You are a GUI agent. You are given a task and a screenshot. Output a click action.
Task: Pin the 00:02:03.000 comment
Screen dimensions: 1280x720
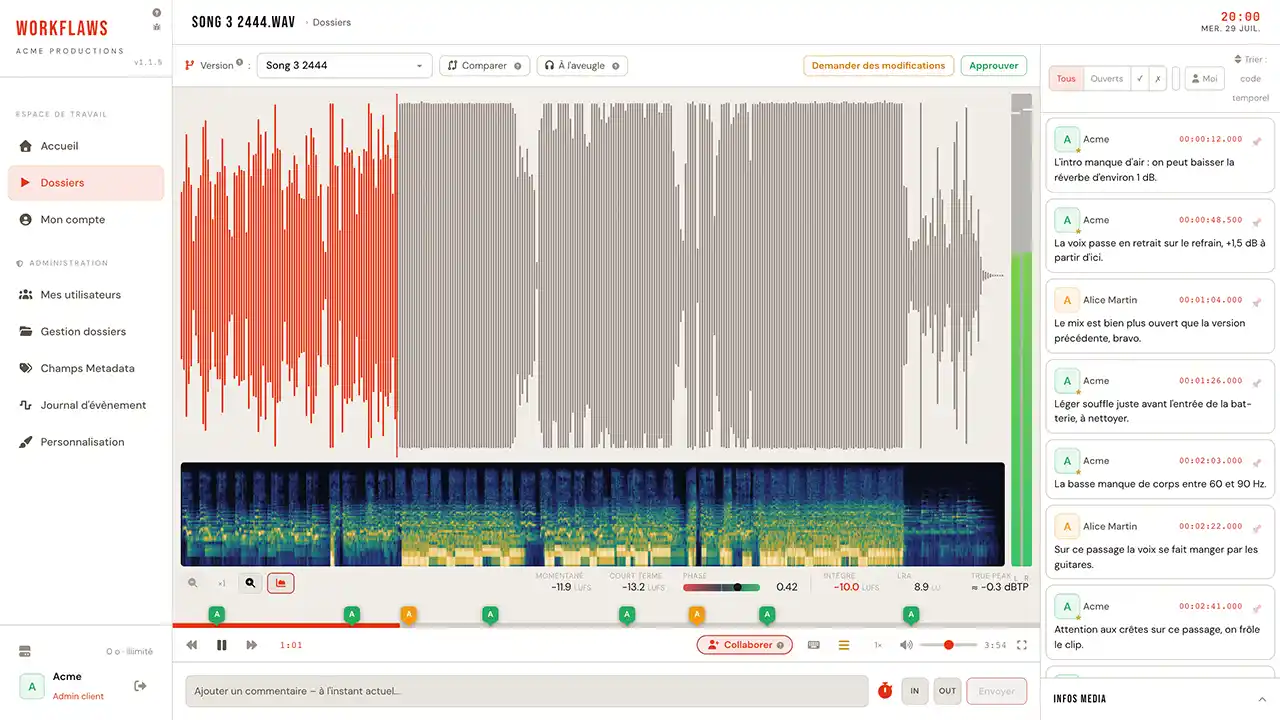pos(1257,461)
